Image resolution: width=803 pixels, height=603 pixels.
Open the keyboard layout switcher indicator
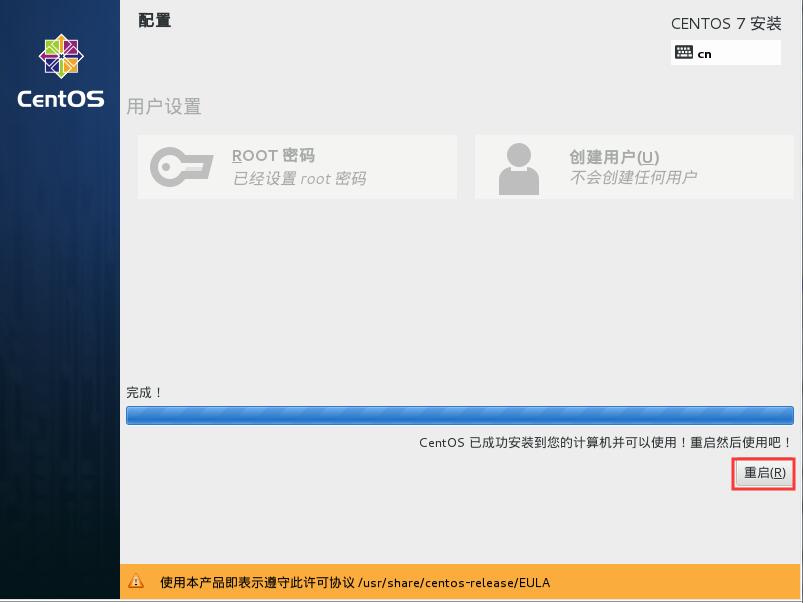pos(725,53)
